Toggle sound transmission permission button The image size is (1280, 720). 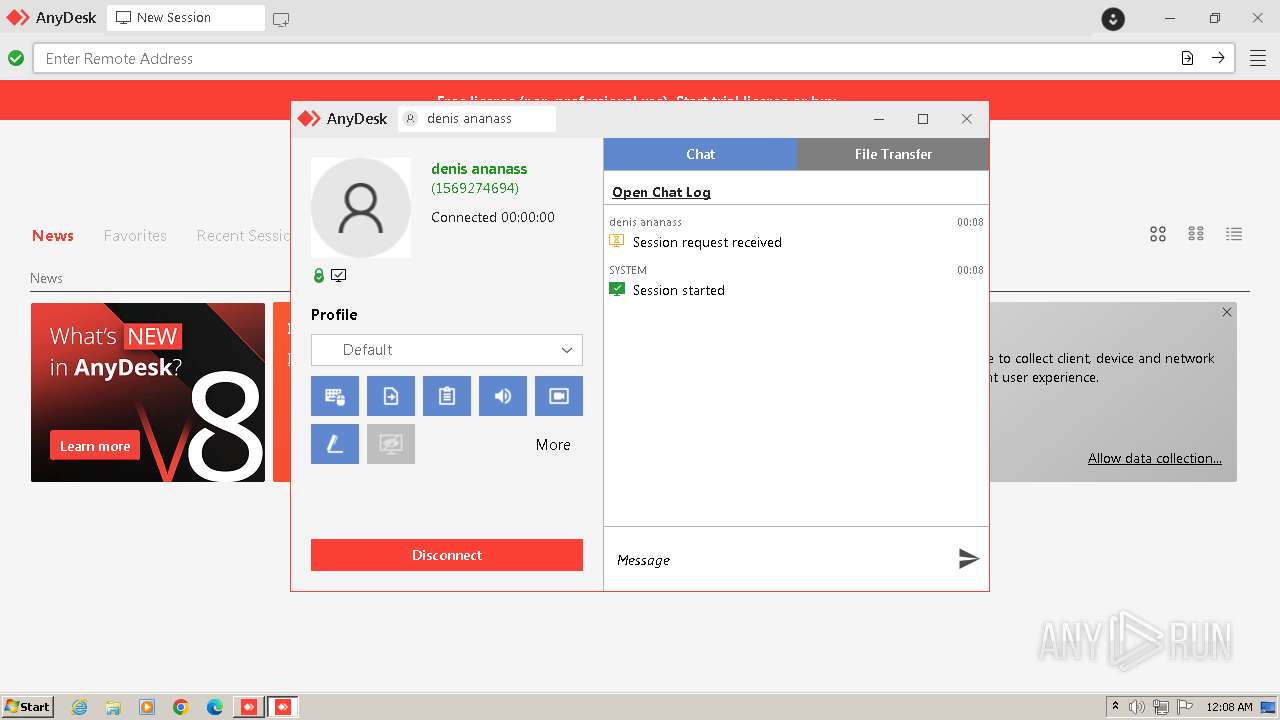click(503, 396)
